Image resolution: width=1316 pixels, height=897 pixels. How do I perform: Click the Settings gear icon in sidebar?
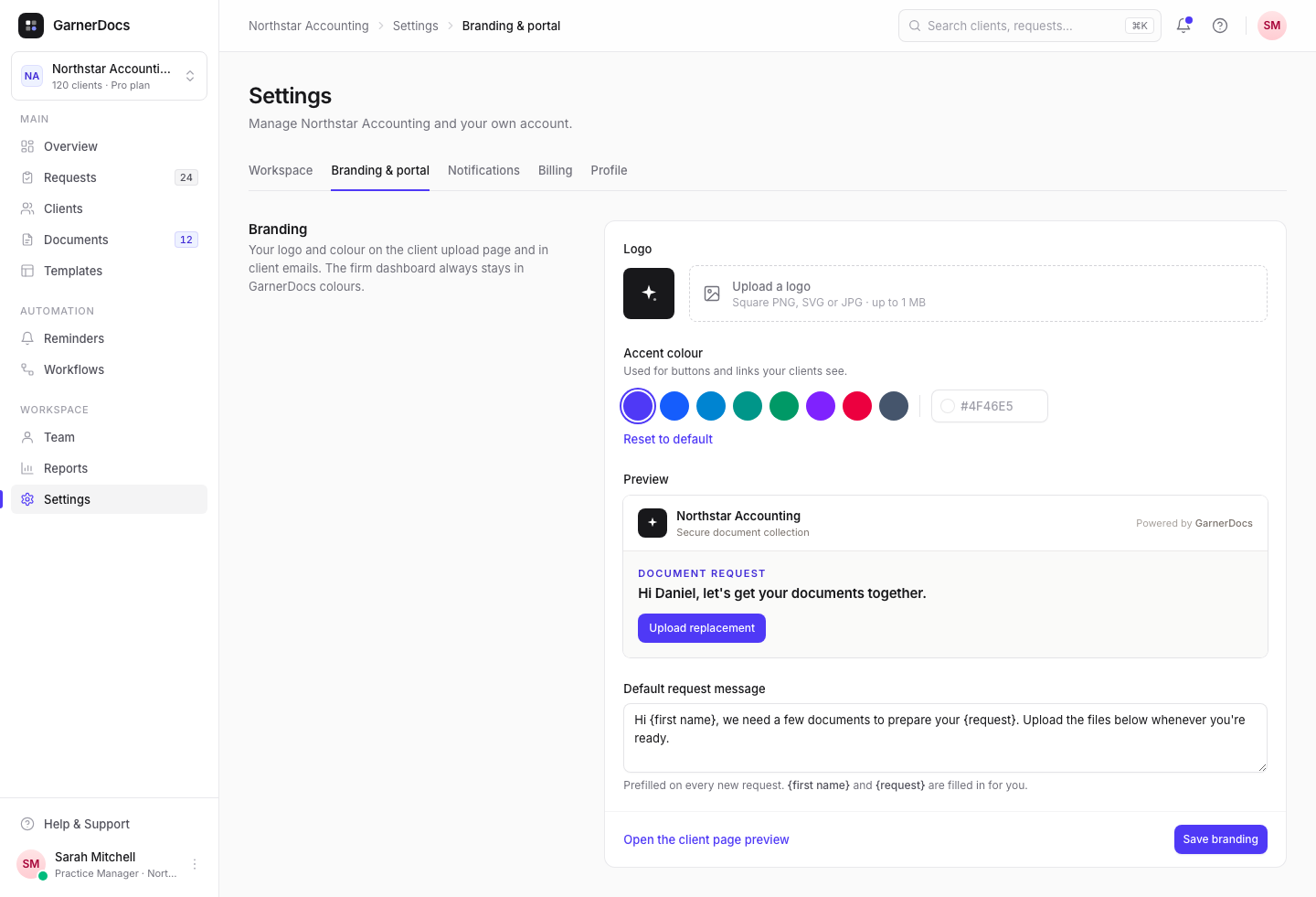(x=27, y=499)
